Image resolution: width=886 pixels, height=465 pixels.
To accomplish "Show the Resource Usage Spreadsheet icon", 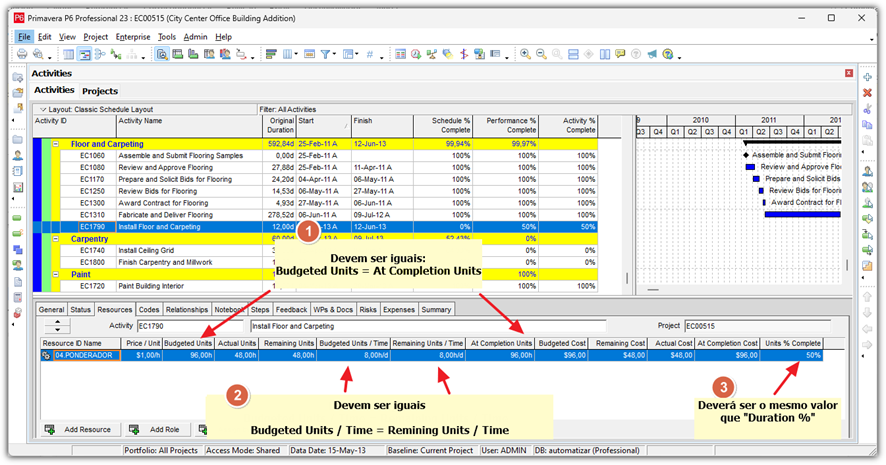I will tap(209, 54).
